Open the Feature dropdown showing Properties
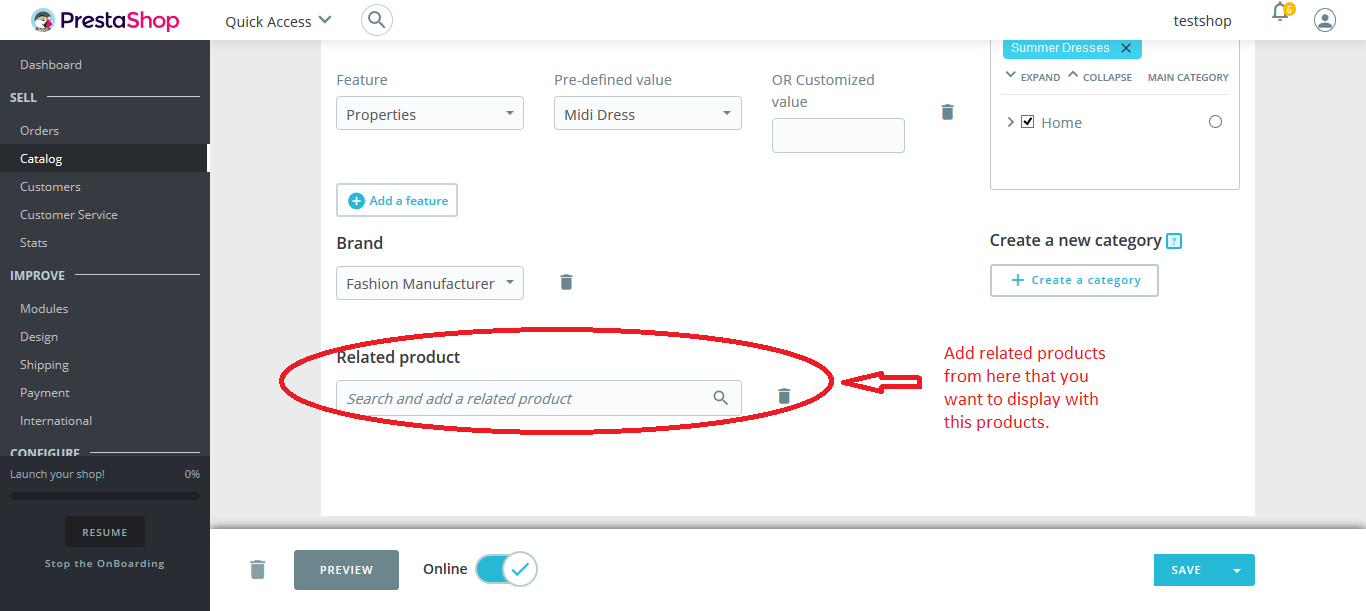1366x611 pixels. coord(430,114)
